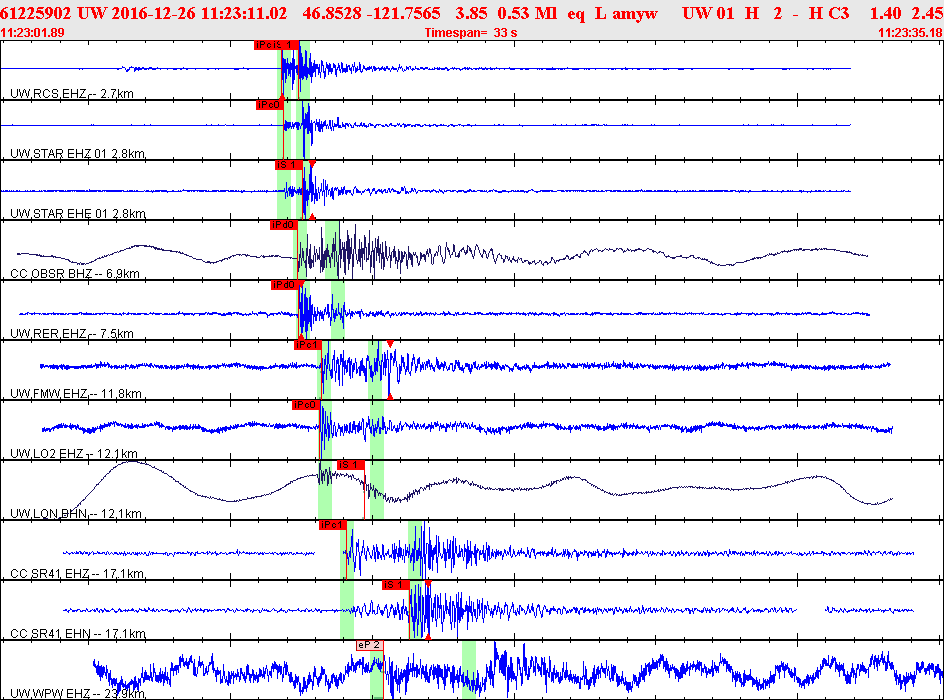Click the start time 11:23:01.89
This screenshot has width=944, height=700.
coord(33,33)
